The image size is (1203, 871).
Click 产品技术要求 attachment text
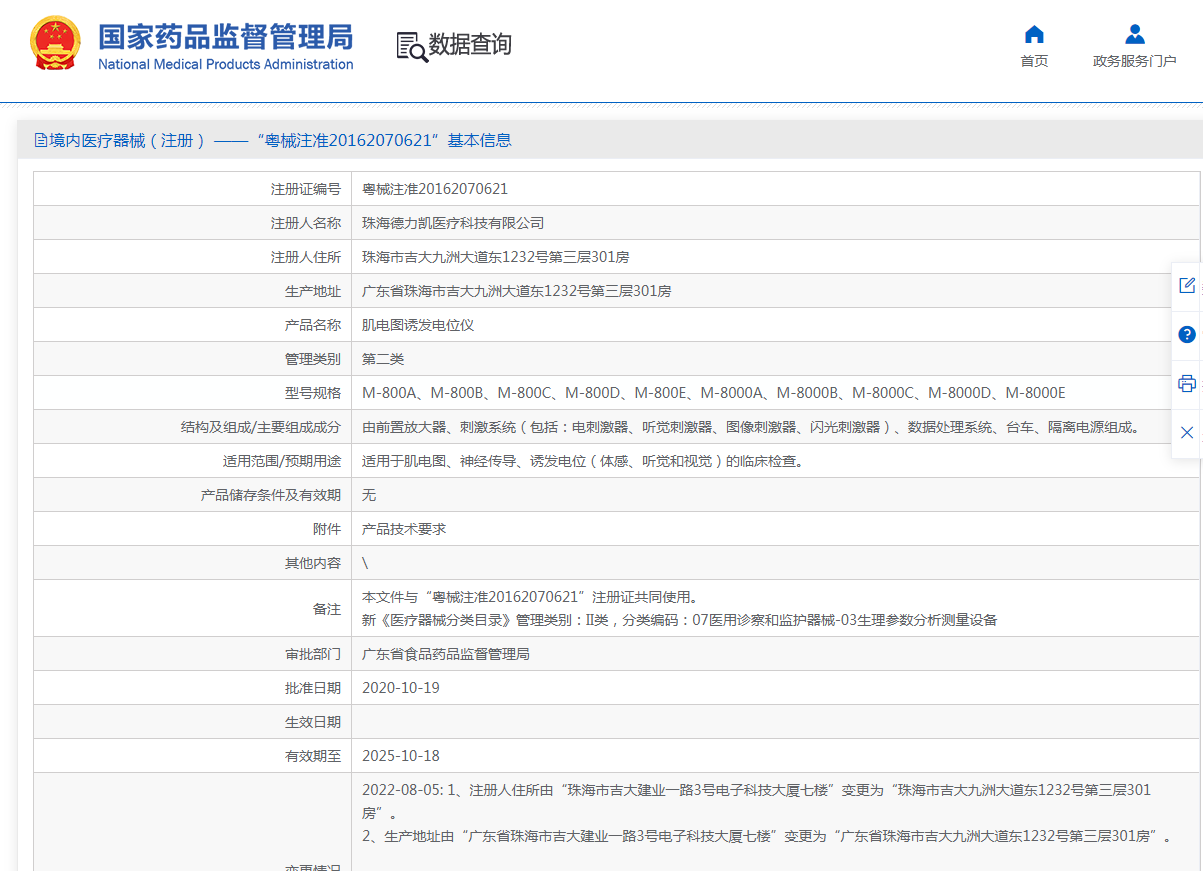point(404,529)
